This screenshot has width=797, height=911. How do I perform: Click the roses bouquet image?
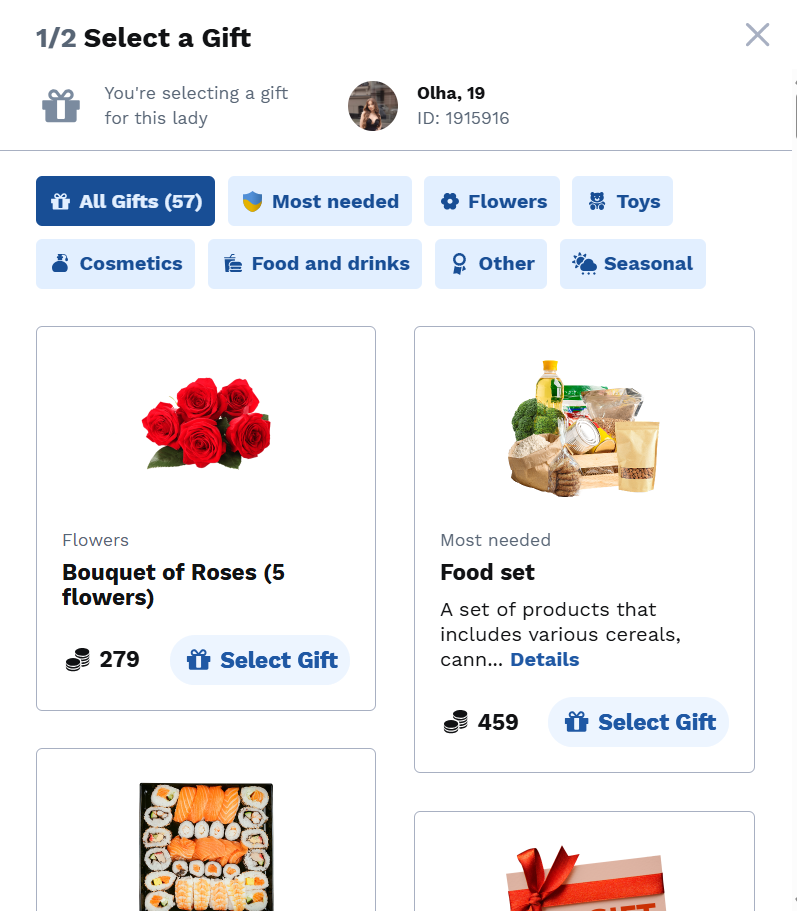pos(206,423)
